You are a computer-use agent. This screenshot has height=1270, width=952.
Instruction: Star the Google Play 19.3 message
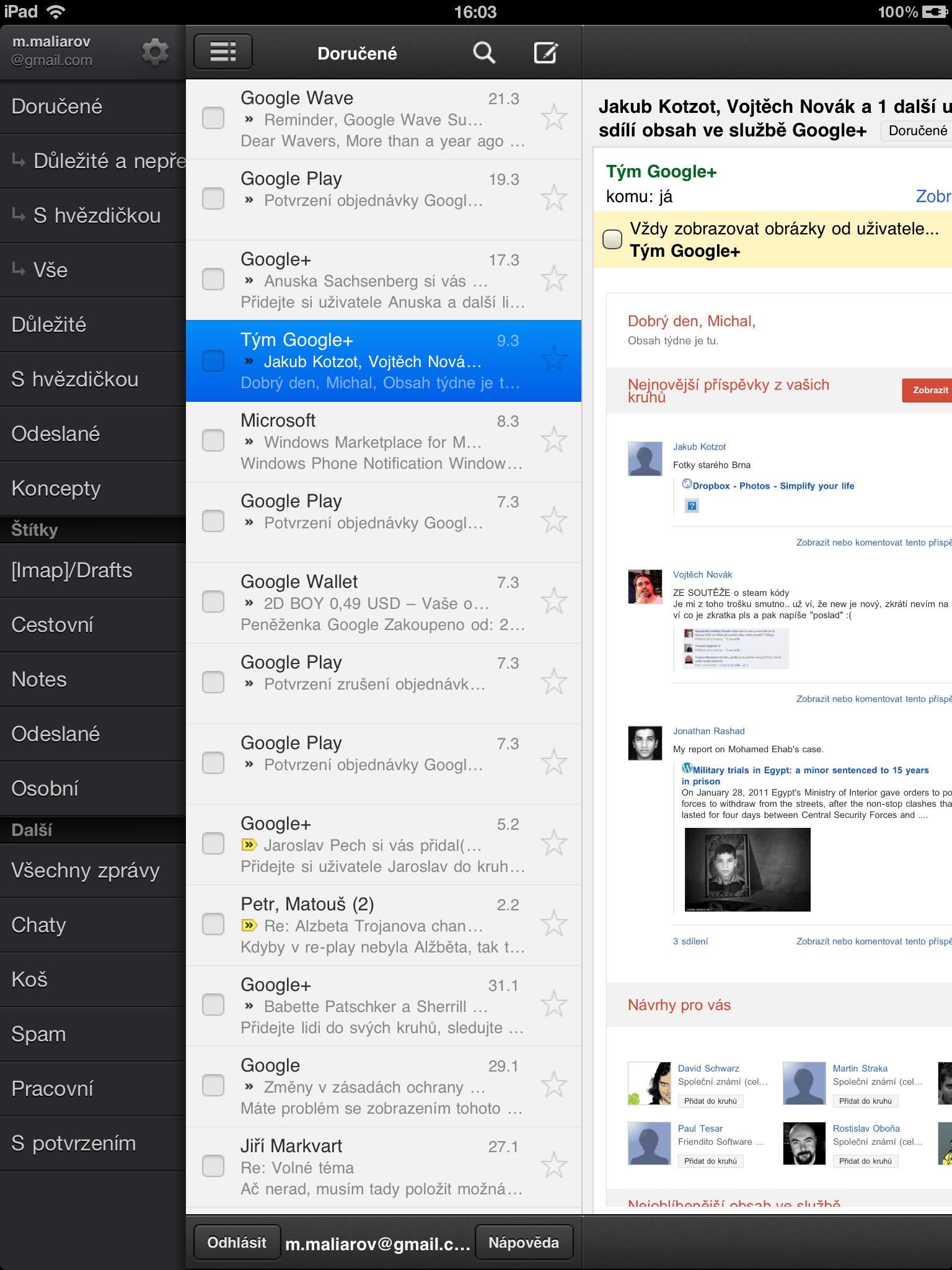coord(554,198)
